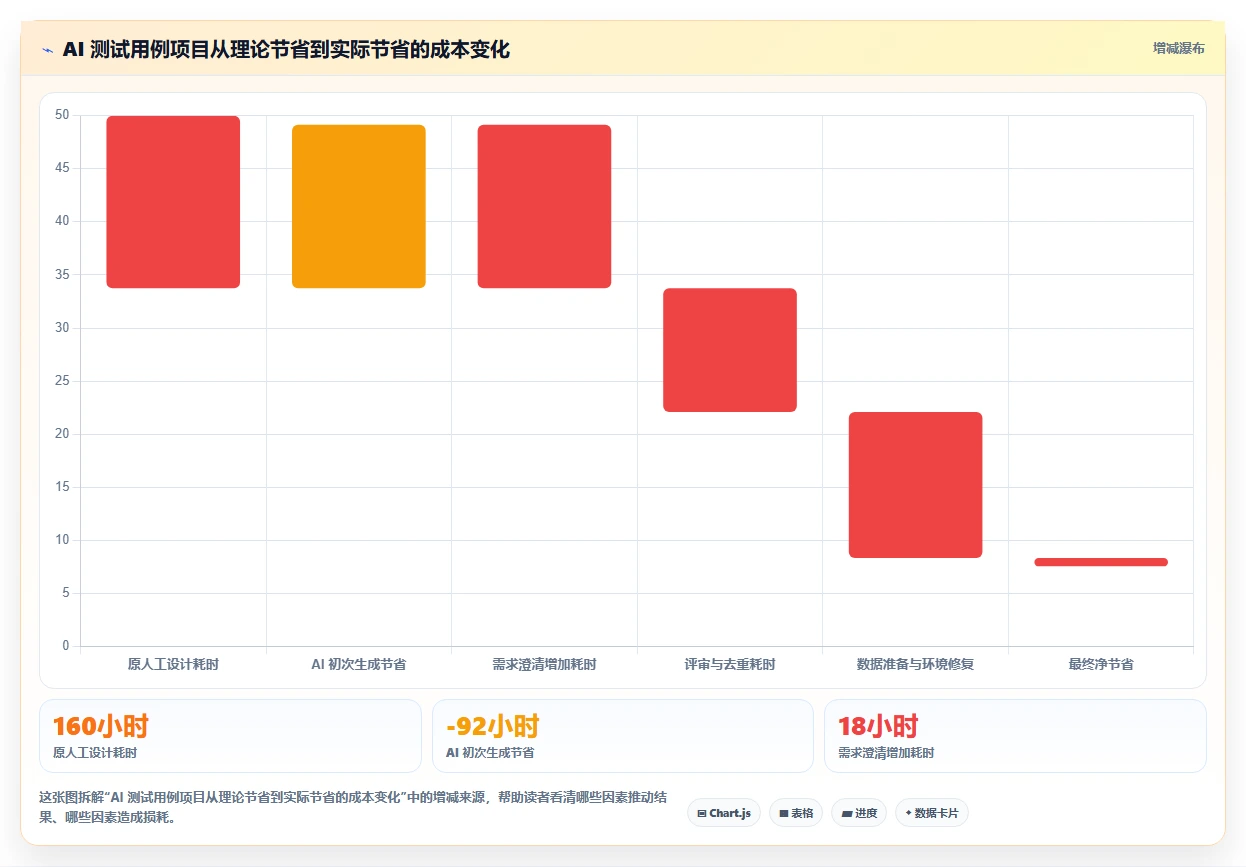The height and width of the screenshot is (867, 1246).
Task: Select the 需求澄清增加耗时 bar
Action: pos(544,206)
